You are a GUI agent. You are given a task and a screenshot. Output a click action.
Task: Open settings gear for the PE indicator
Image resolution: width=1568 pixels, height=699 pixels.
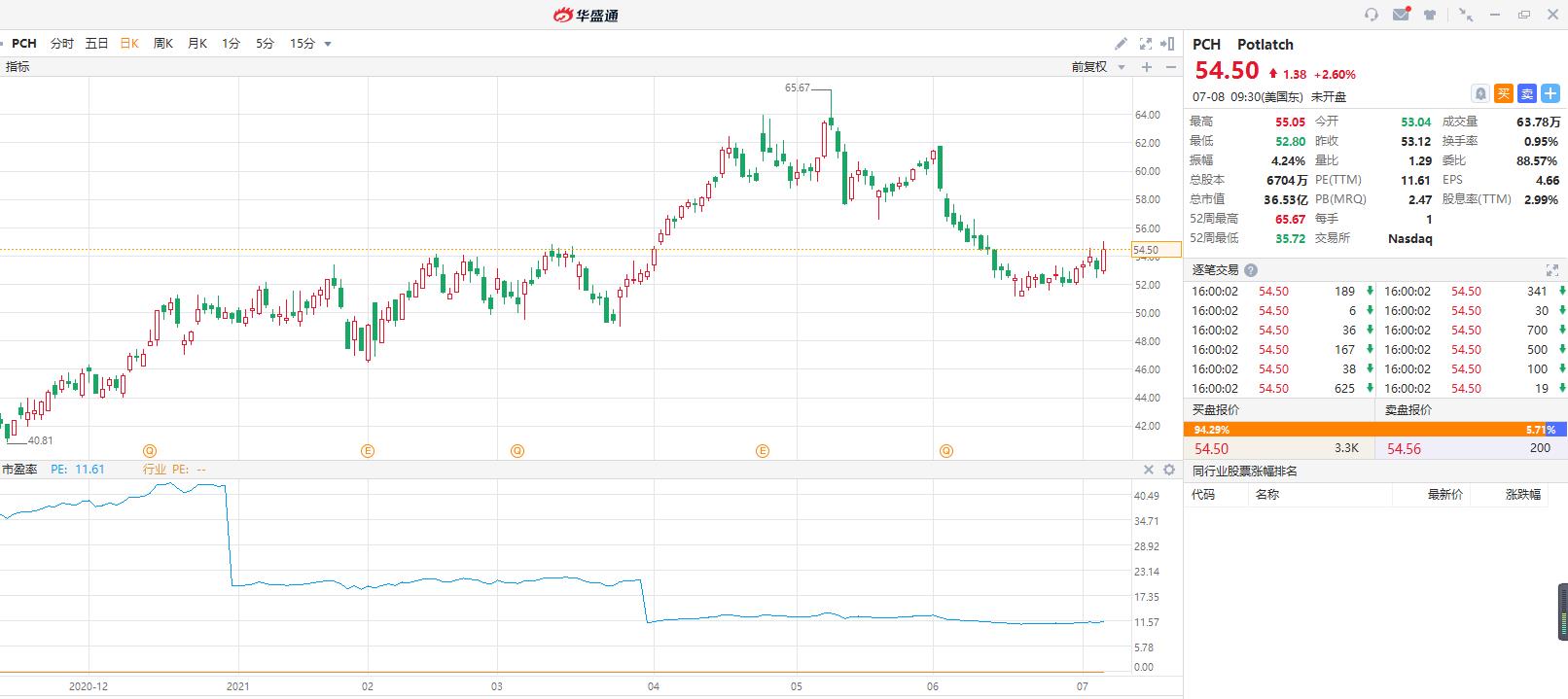point(1169,470)
